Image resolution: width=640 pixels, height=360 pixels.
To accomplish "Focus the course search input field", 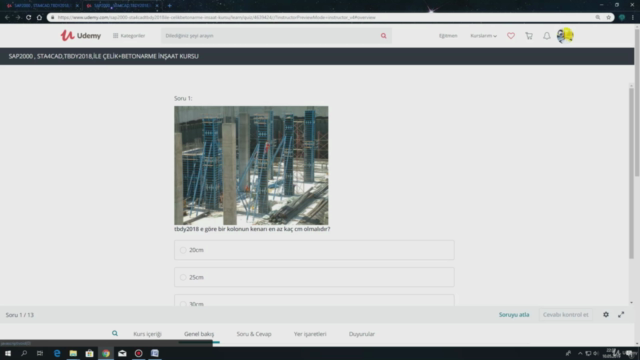I will point(269,36).
